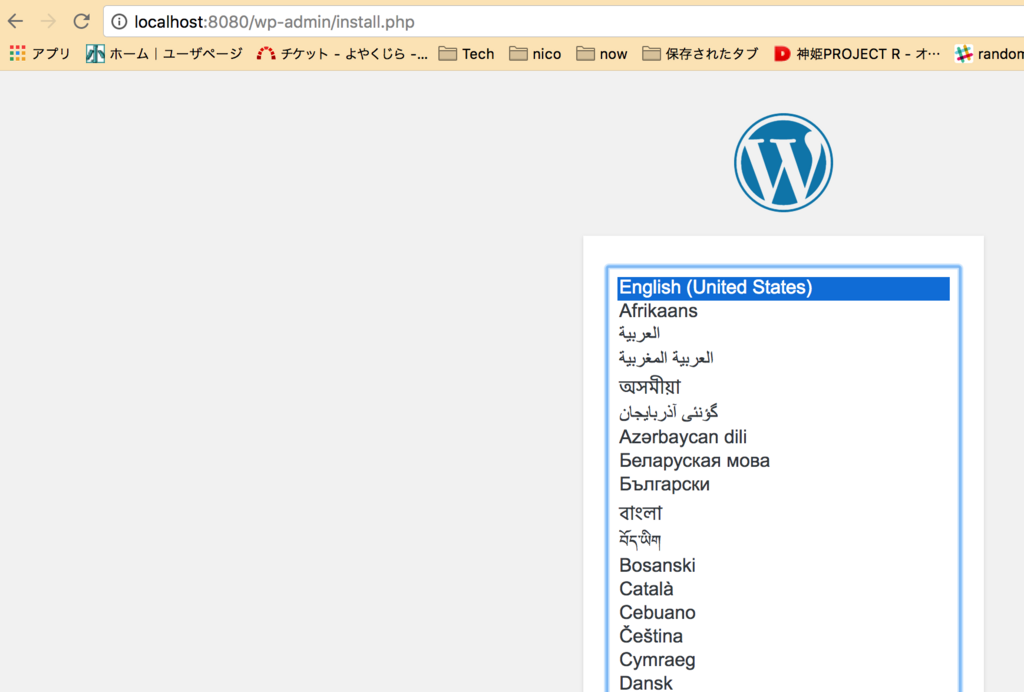Select বাংলা language option
The width and height of the screenshot is (1024, 692).
coord(783,512)
